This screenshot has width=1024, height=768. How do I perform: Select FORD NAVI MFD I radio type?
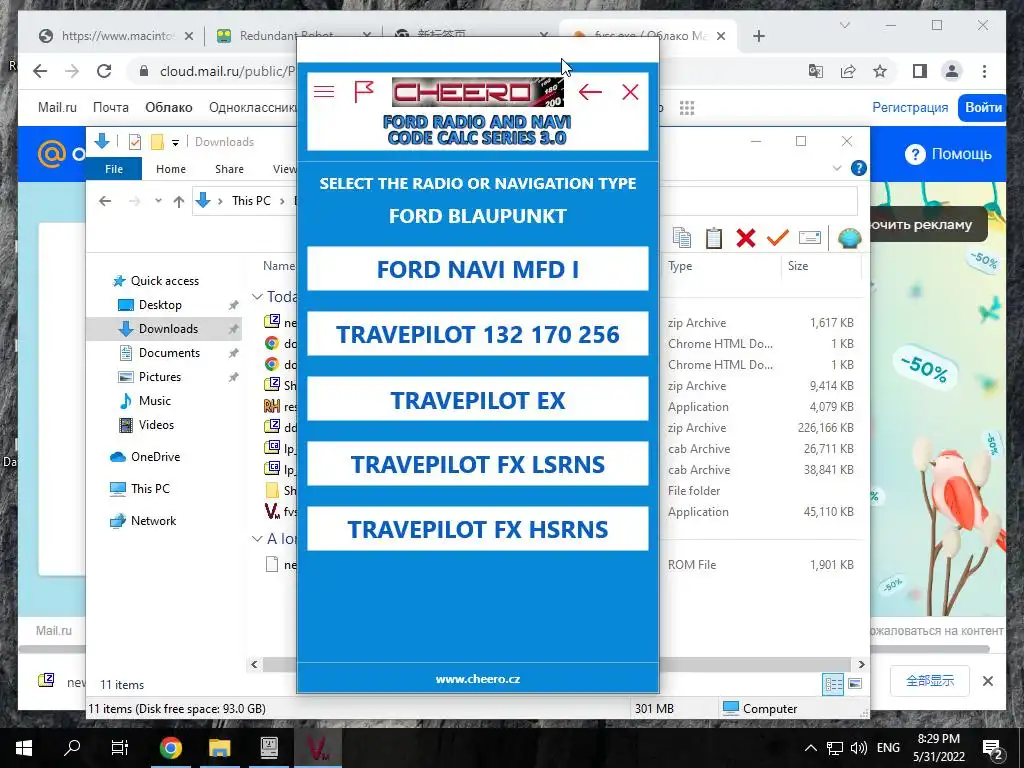point(477,269)
